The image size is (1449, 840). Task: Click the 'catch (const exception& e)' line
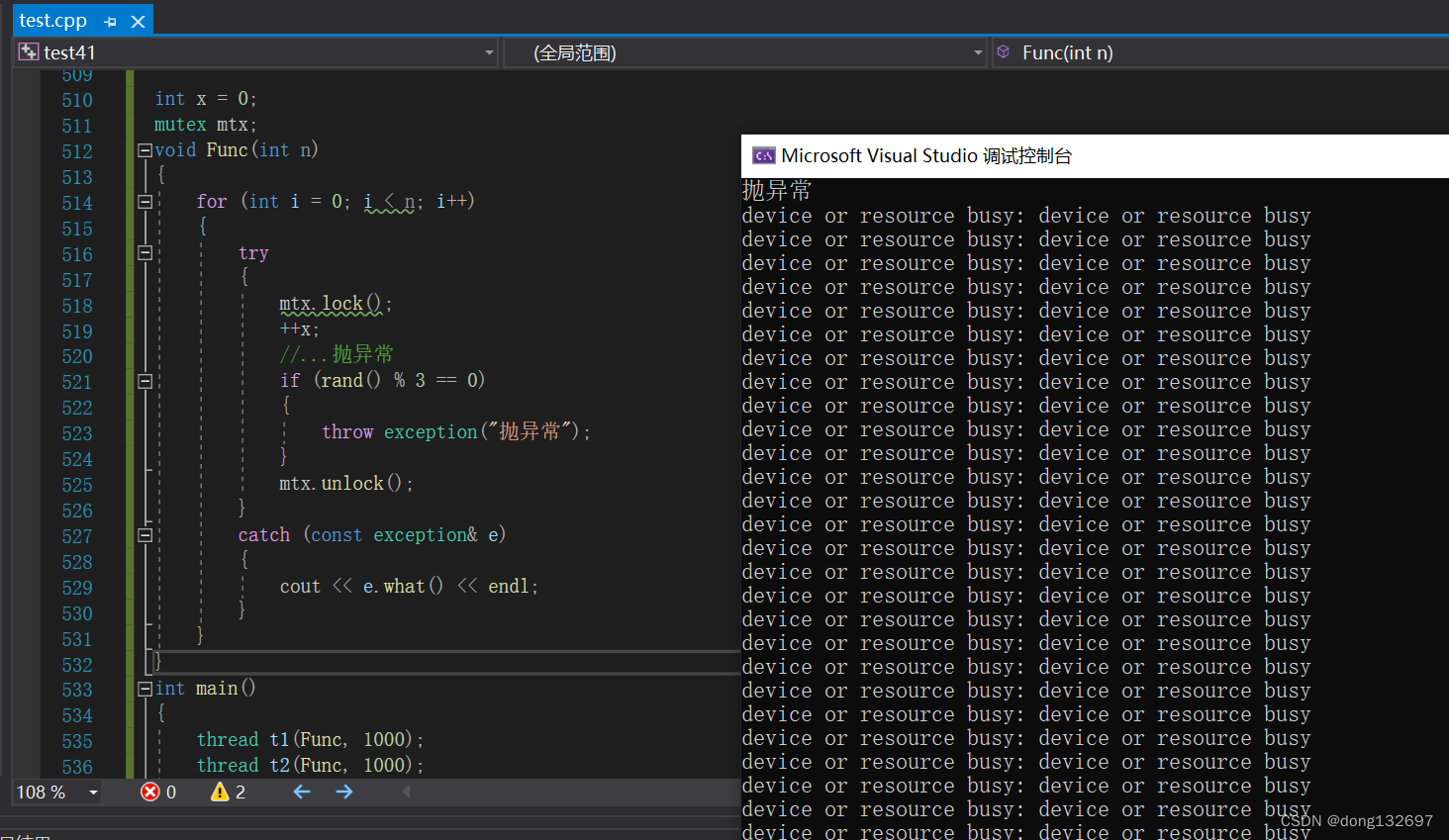point(372,534)
